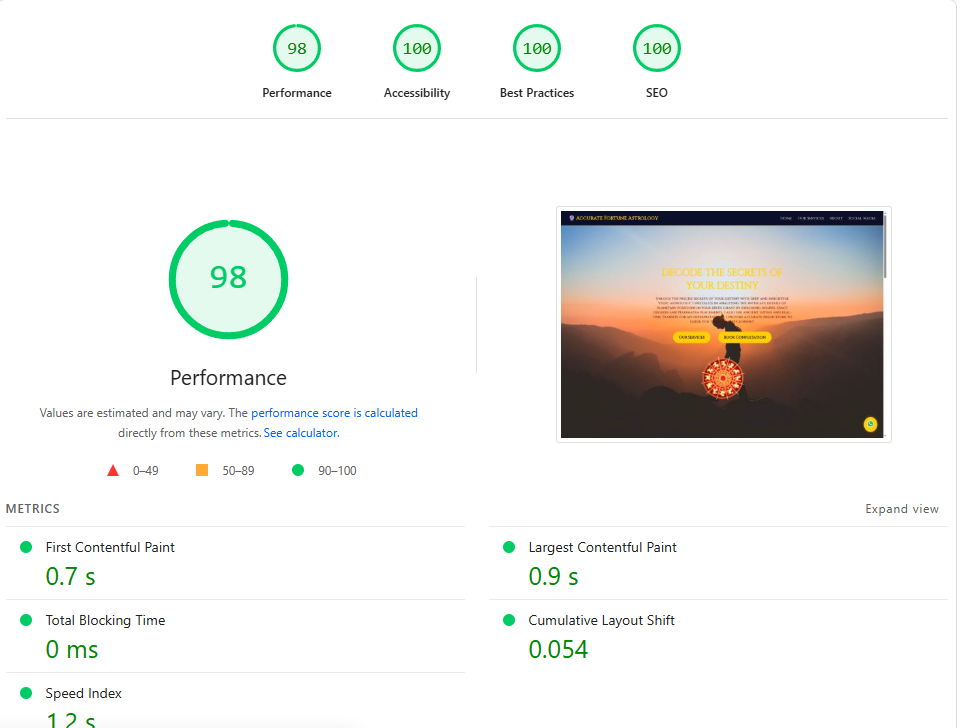Open the Best Practices score gauge
This screenshot has height=728, width=961.
click(537, 48)
